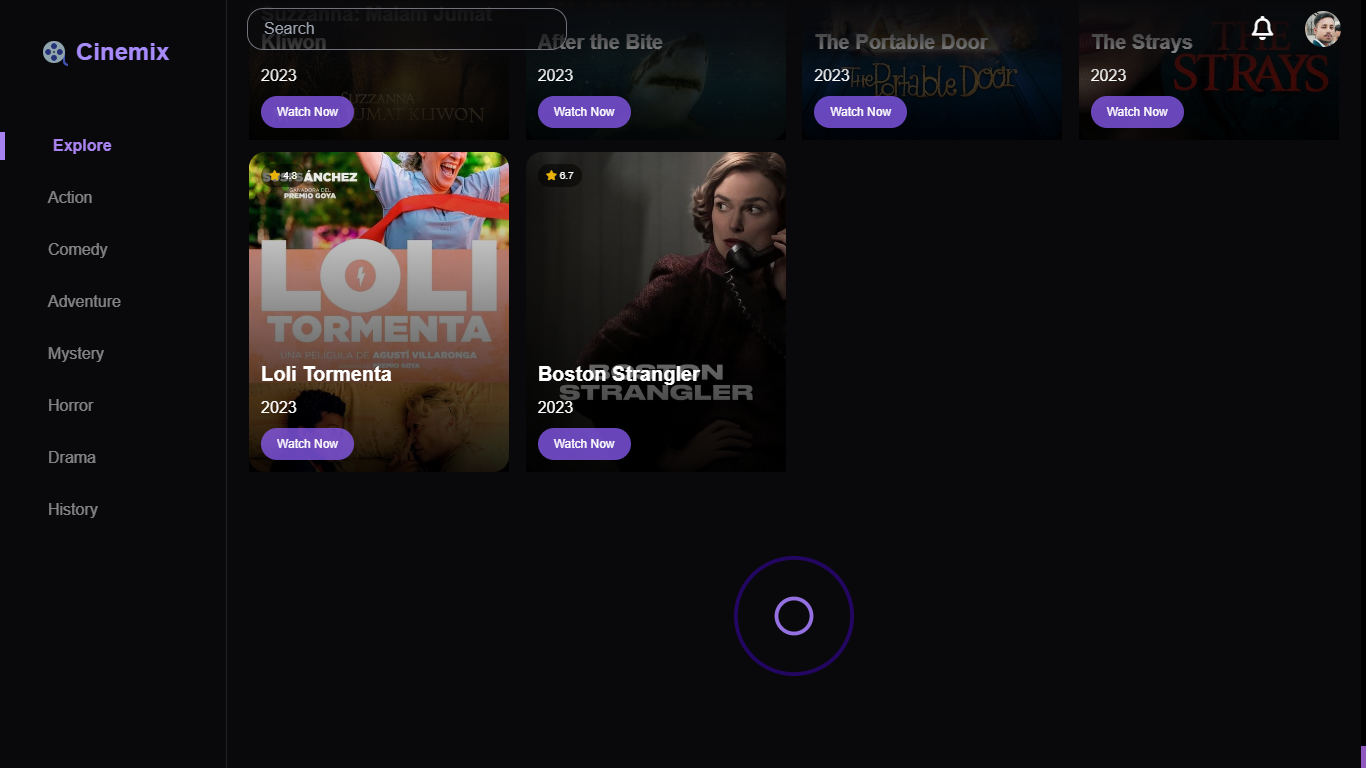This screenshot has height=768, width=1366.
Task: Open the Mystery category
Action: [x=76, y=353]
